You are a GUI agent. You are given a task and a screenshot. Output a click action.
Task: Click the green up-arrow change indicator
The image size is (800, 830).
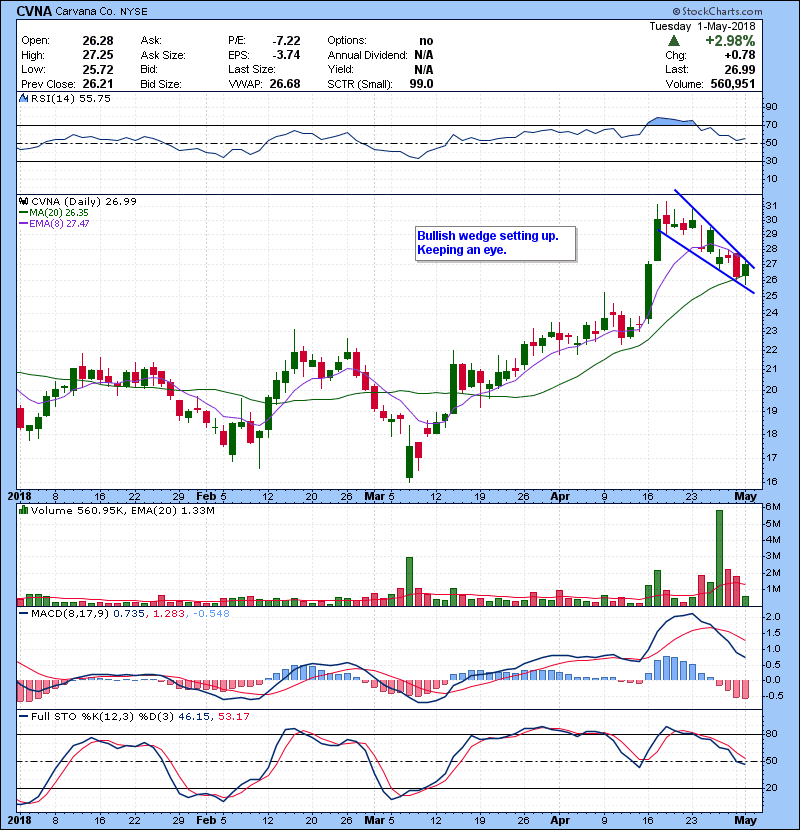coord(673,41)
